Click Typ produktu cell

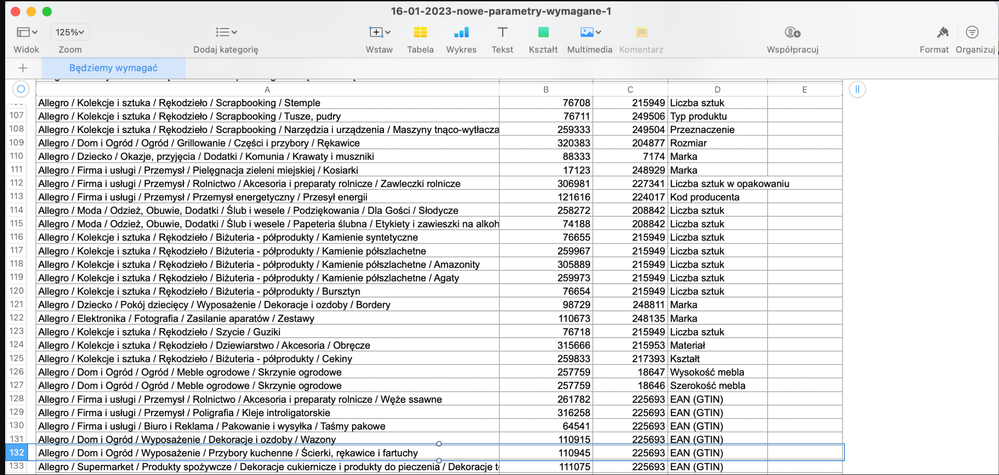click(x=717, y=116)
